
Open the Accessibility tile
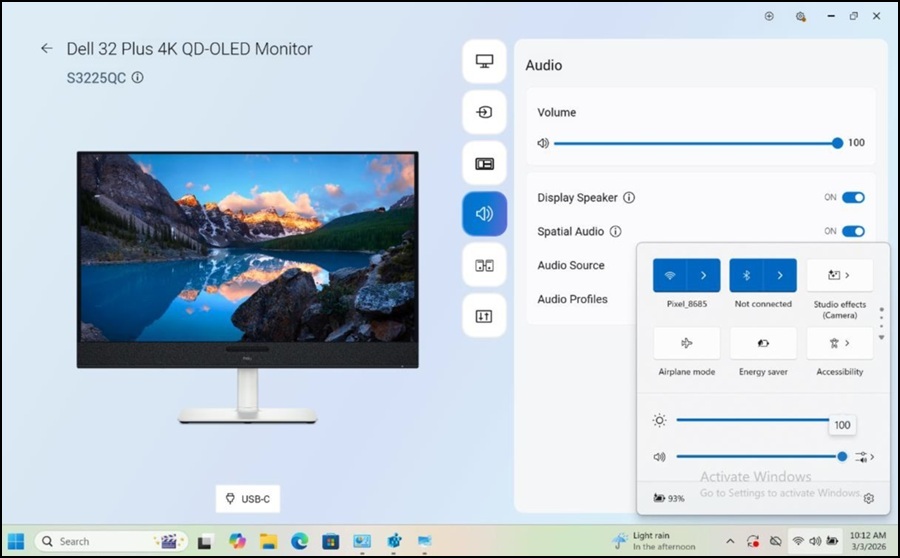839,343
